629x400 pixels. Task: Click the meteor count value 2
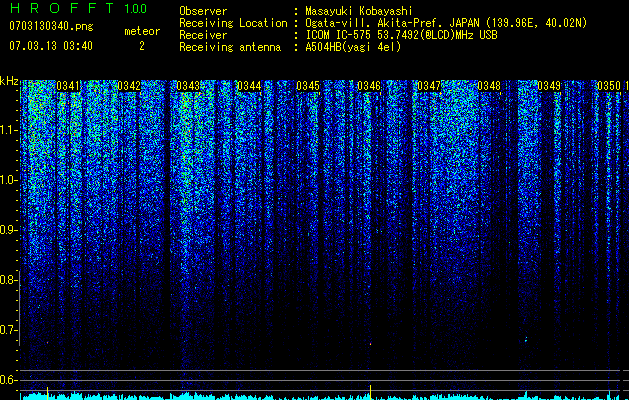[142, 46]
